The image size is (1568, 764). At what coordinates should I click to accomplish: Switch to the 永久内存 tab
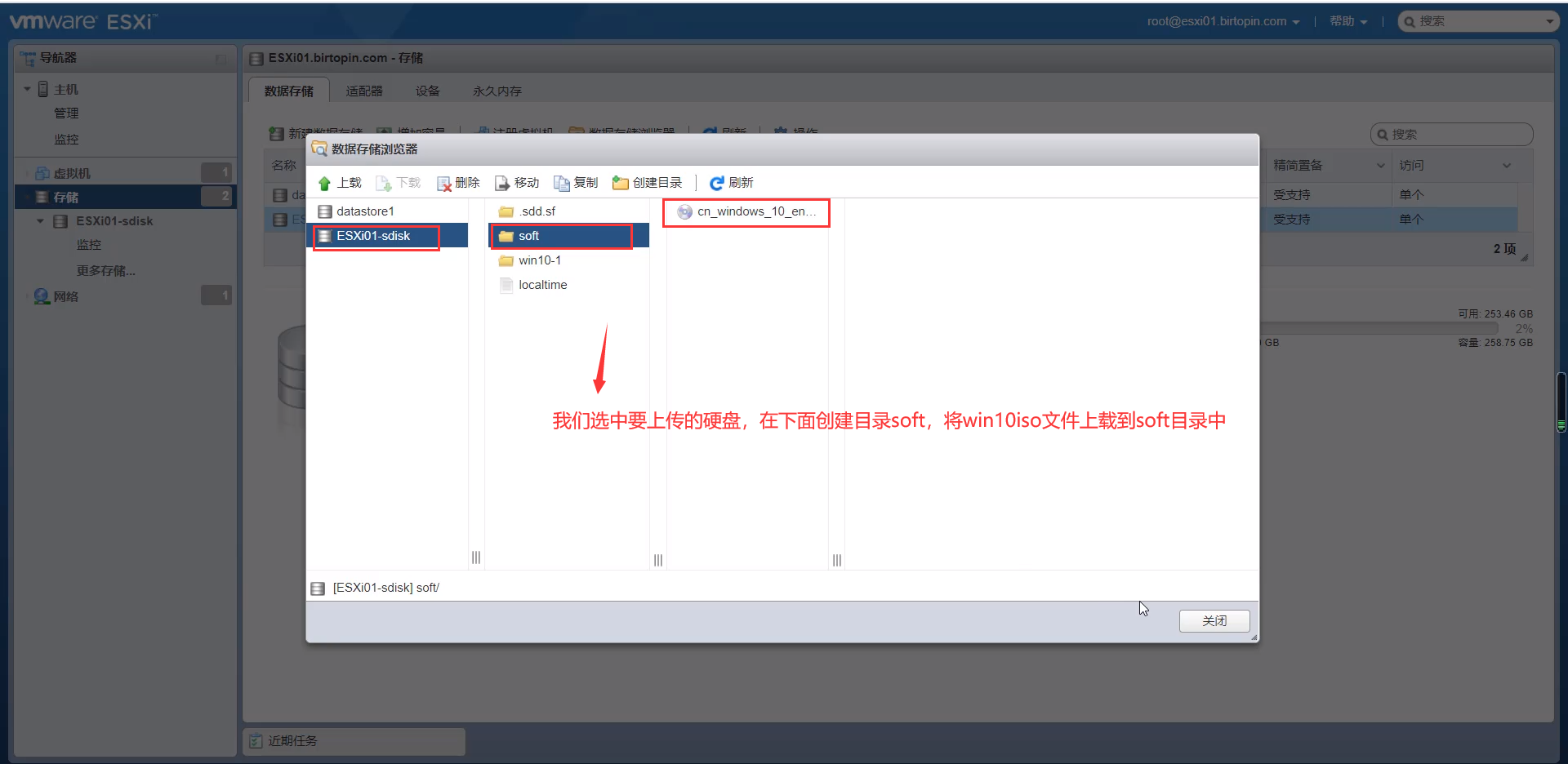click(x=497, y=91)
